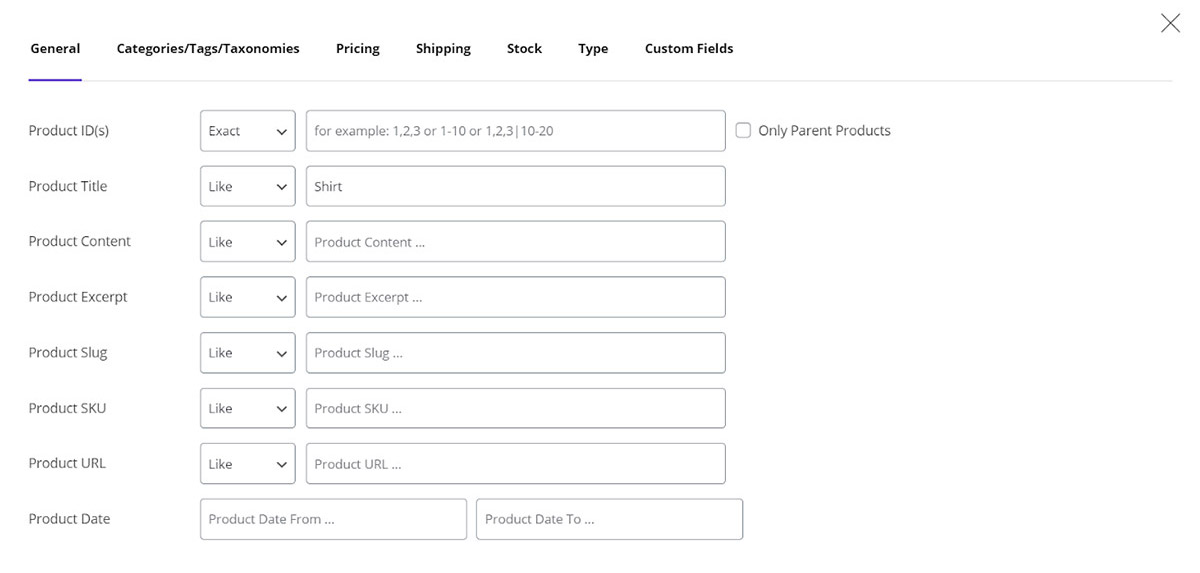Expand the Product URL Like dropdown

[x=247, y=464]
